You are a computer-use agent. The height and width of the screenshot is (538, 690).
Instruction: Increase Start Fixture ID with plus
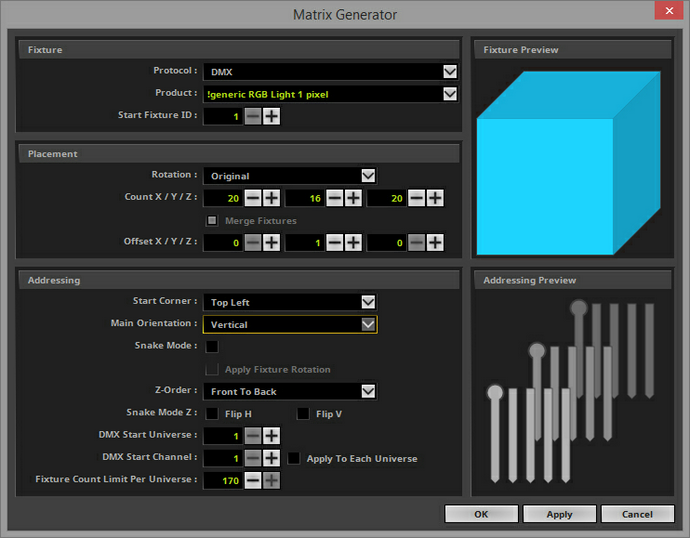tap(272, 117)
